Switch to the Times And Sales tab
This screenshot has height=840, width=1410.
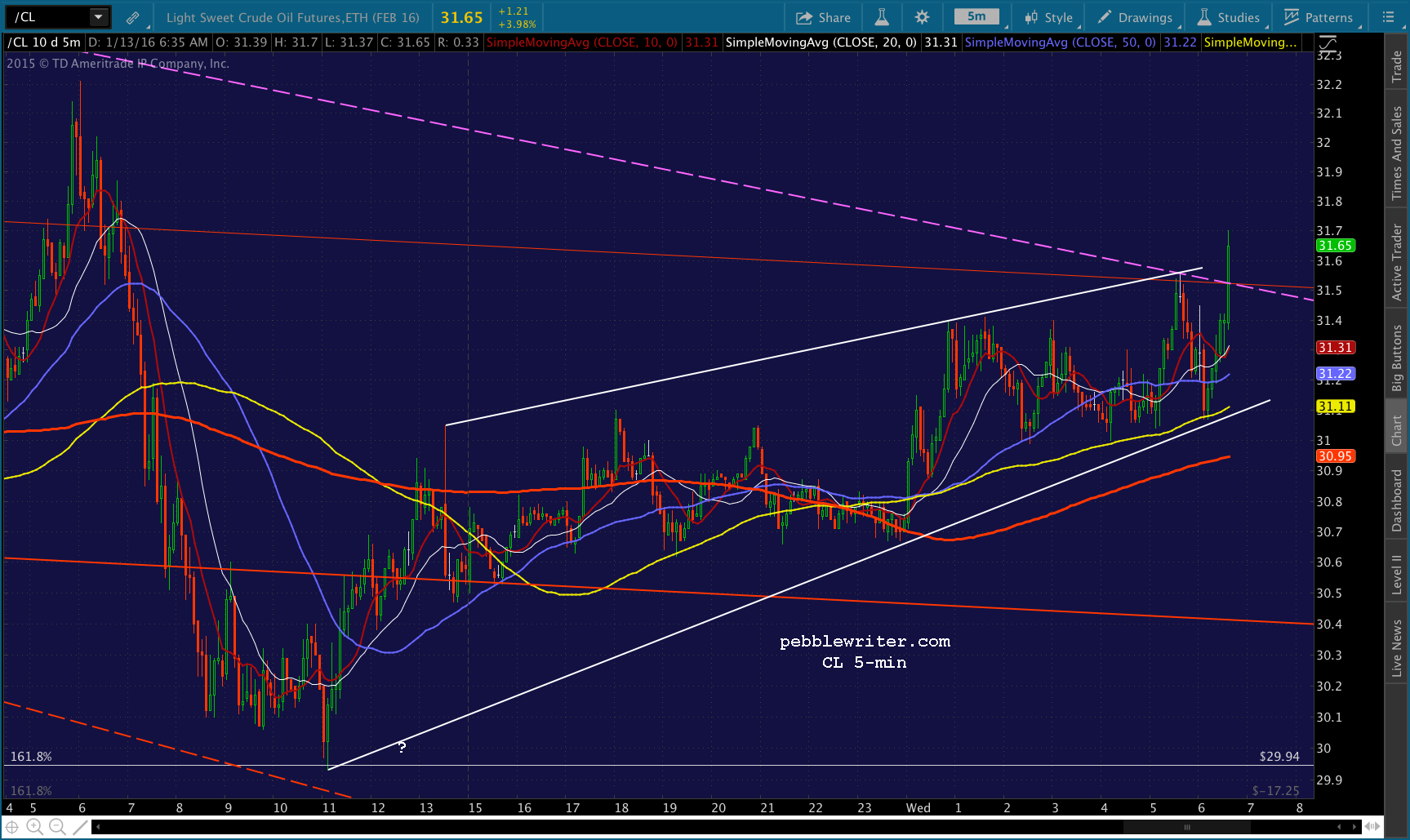pyautogui.click(x=1397, y=153)
